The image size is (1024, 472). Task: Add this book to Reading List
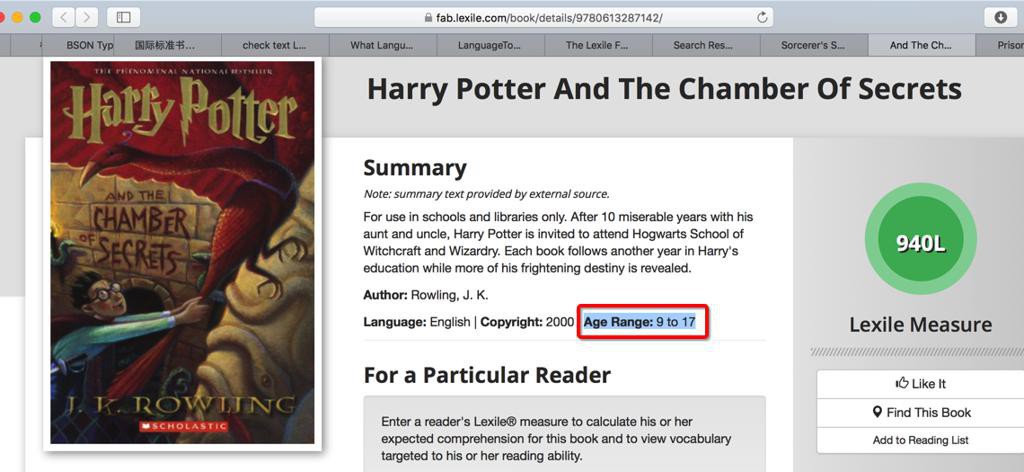(920, 440)
